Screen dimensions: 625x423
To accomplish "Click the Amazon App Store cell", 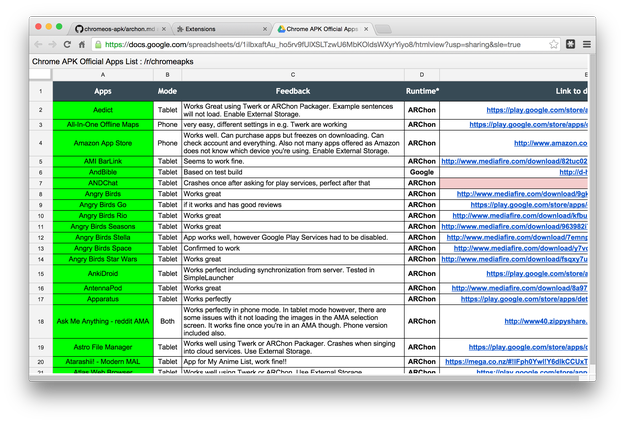I will tap(103, 143).
